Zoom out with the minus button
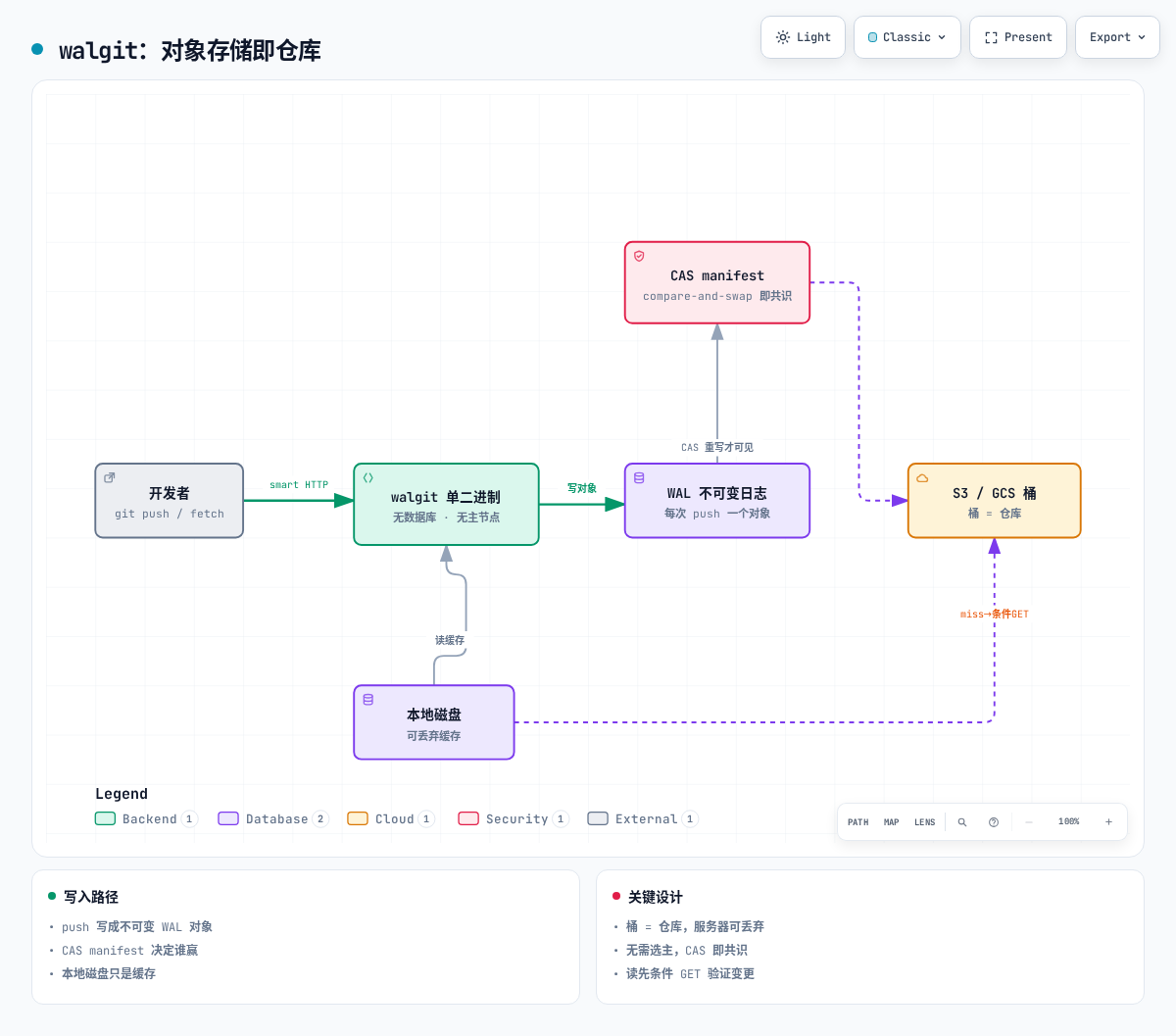This screenshot has height=1036, width=1176. [1029, 822]
